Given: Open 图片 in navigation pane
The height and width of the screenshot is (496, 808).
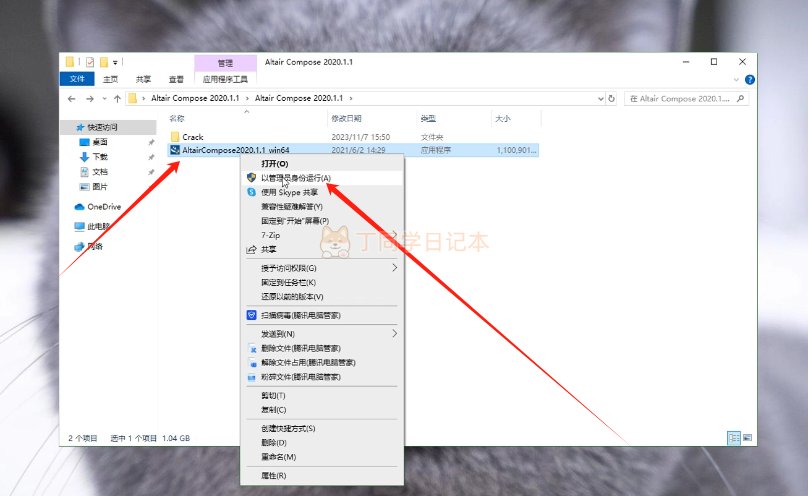Looking at the screenshot, I should [x=100, y=186].
